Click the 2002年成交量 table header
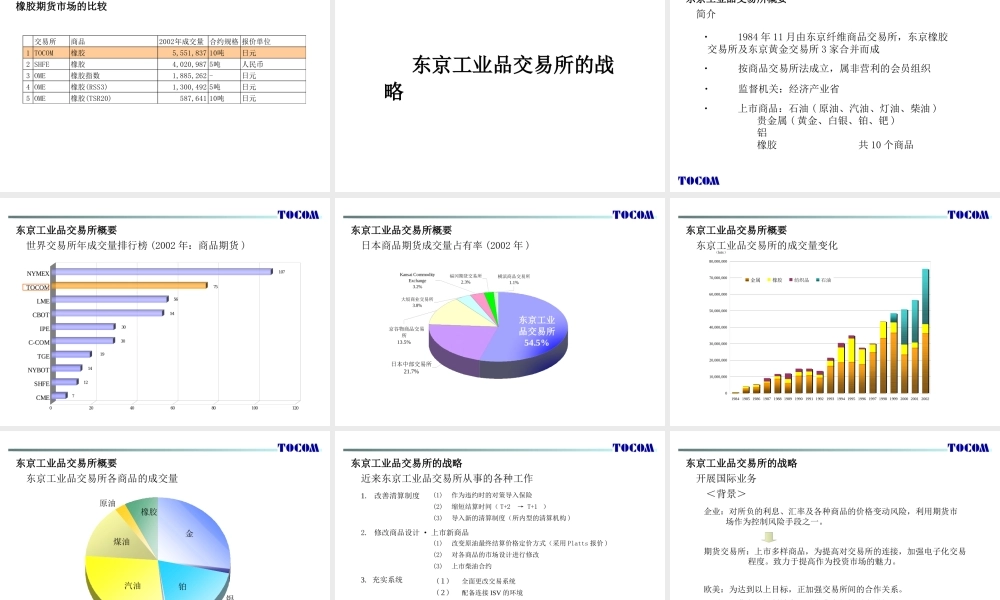 point(182,41)
